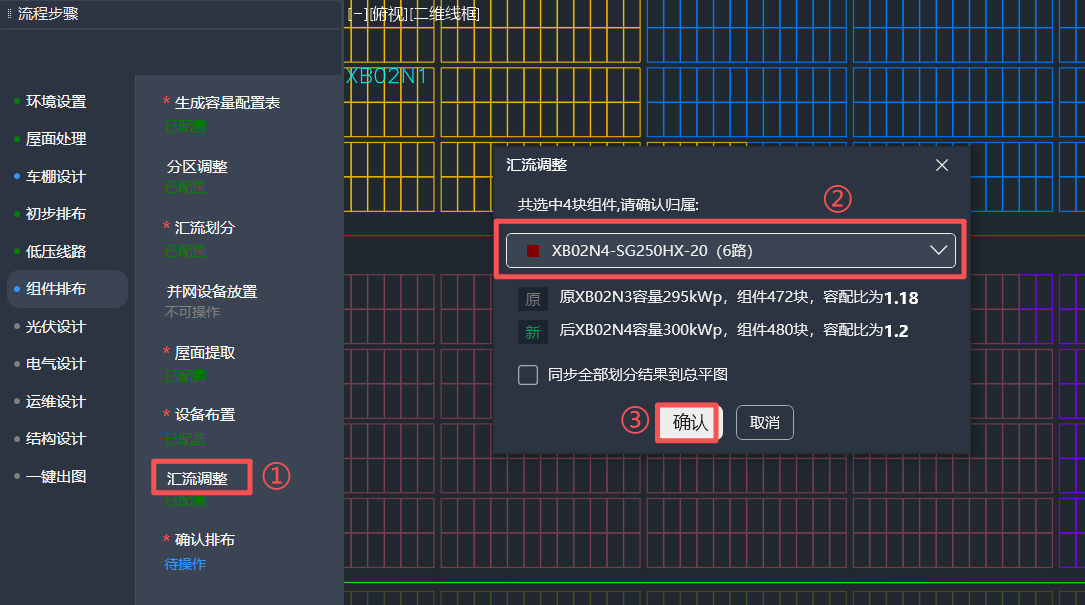The height and width of the screenshot is (605, 1085).
Task: Click dark red color swatch in dropdown
Action: coord(533,251)
